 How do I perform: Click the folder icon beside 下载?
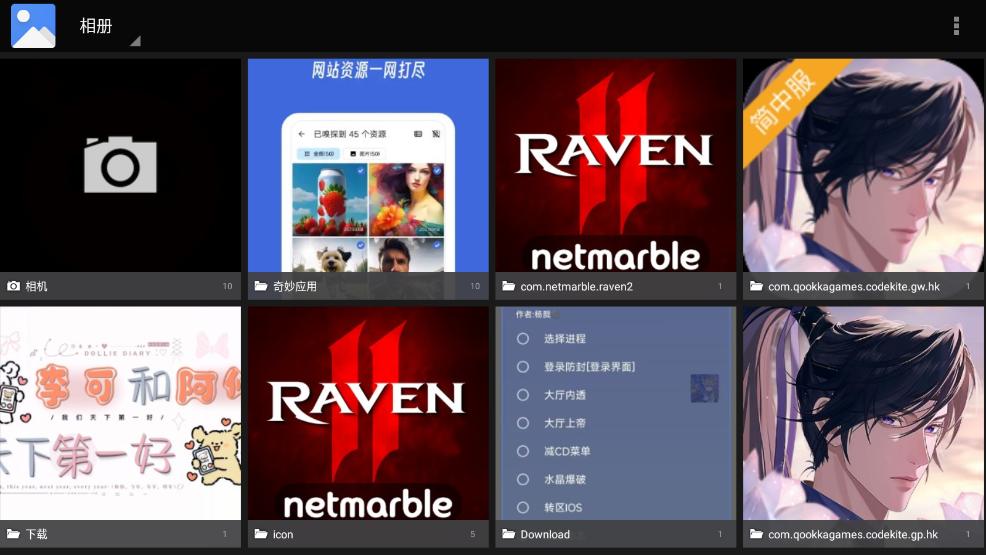coord(13,534)
